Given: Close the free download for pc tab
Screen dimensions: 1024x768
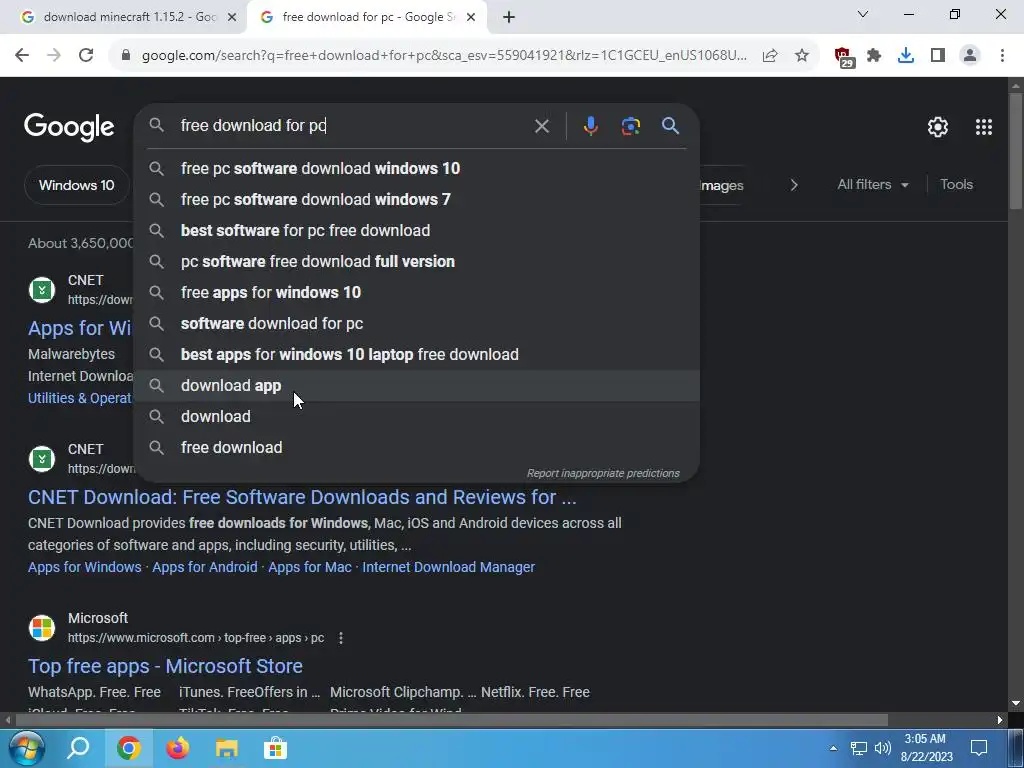Looking at the screenshot, I should pos(471,18).
